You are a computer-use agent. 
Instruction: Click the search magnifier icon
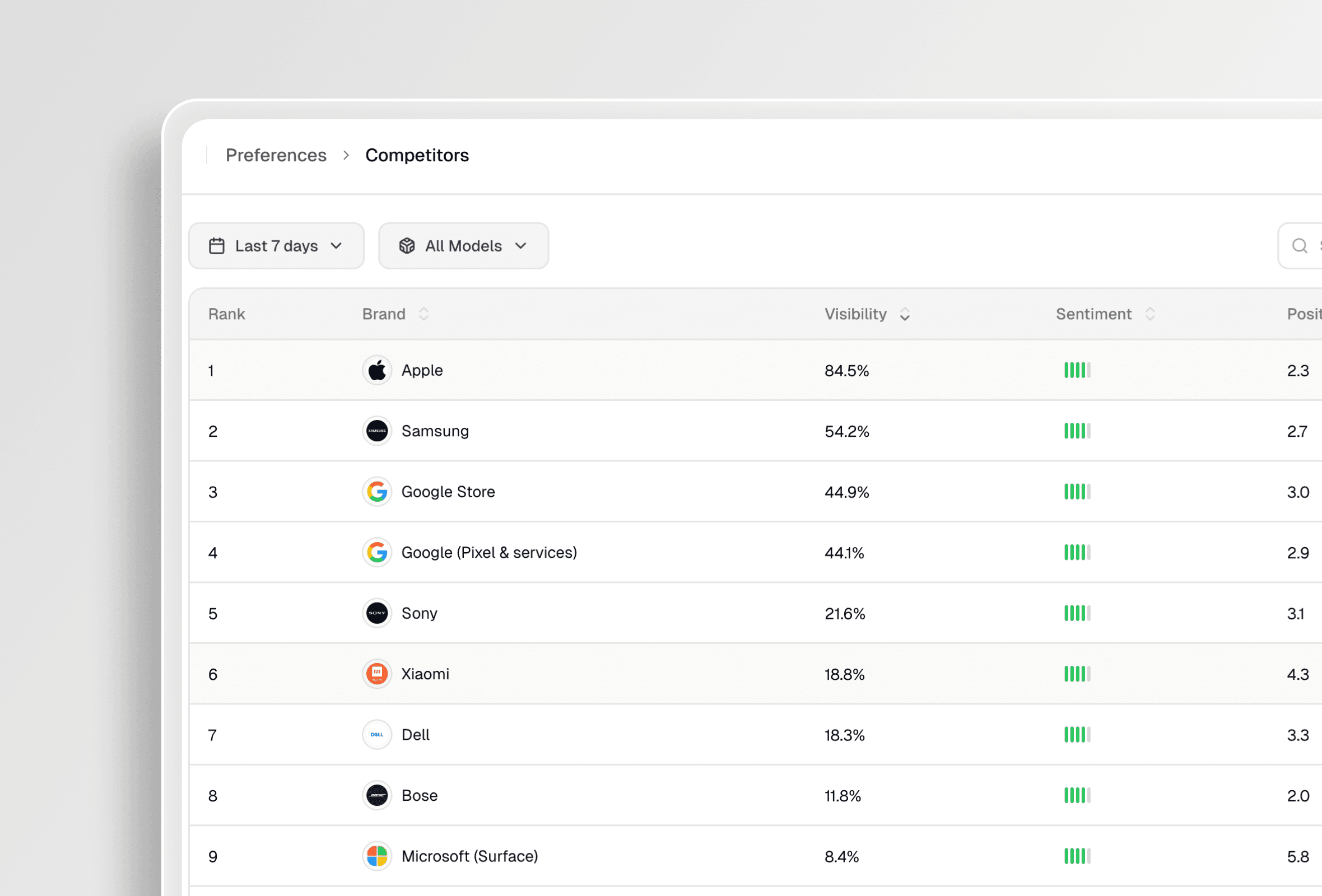1298,245
